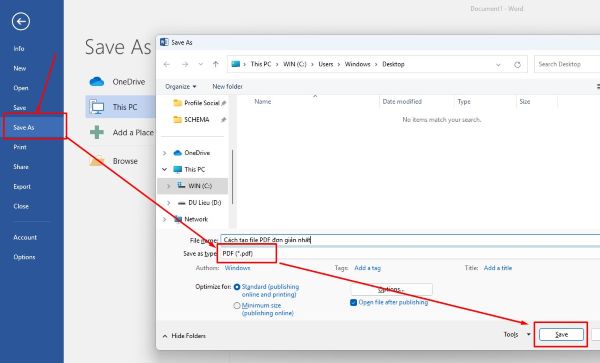The image size is (600, 363).
Task: Go up one folder level
Action: coord(215,64)
